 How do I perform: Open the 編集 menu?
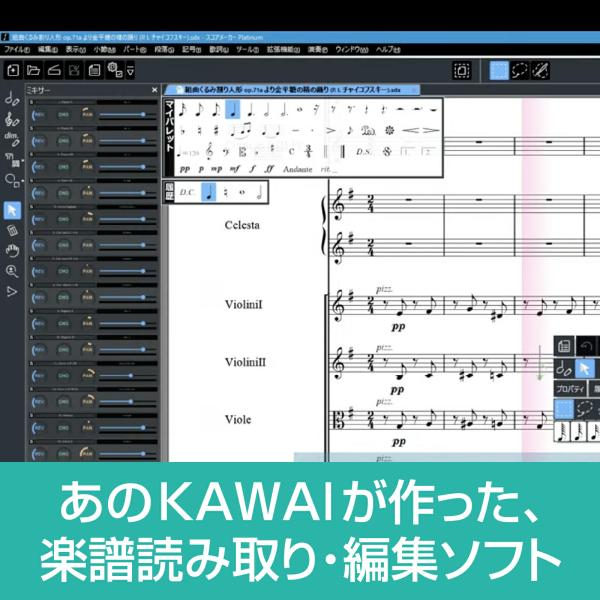tap(48, 50)
